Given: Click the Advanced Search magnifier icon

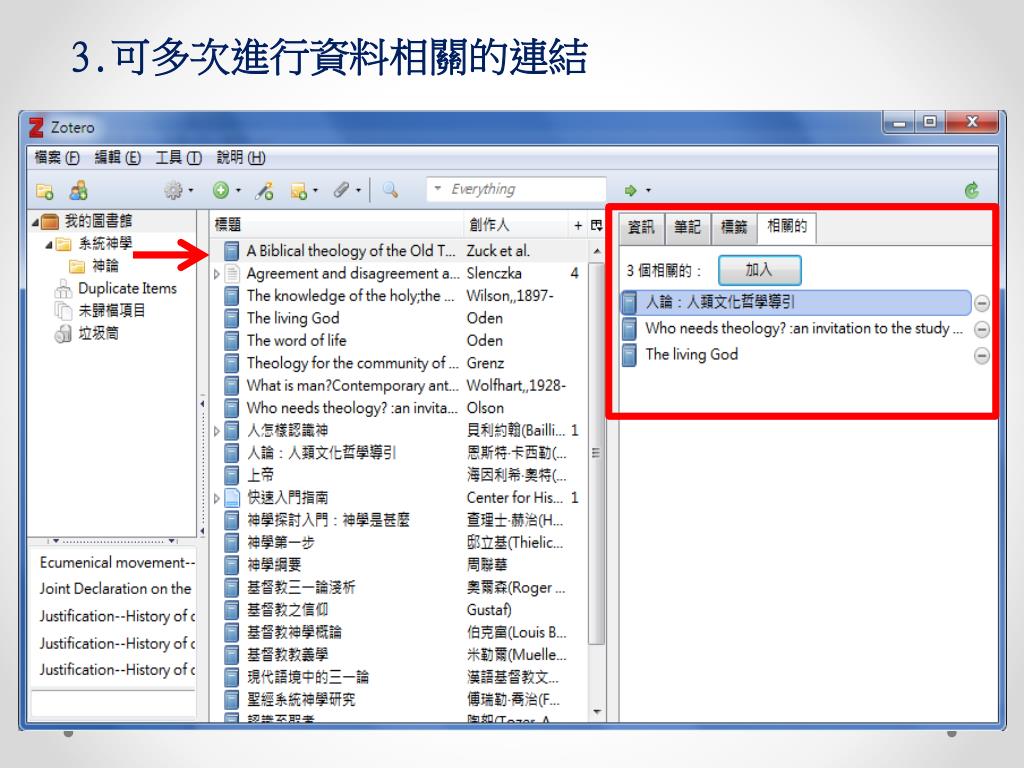Looking at the screenshot, I should (391, 190).
